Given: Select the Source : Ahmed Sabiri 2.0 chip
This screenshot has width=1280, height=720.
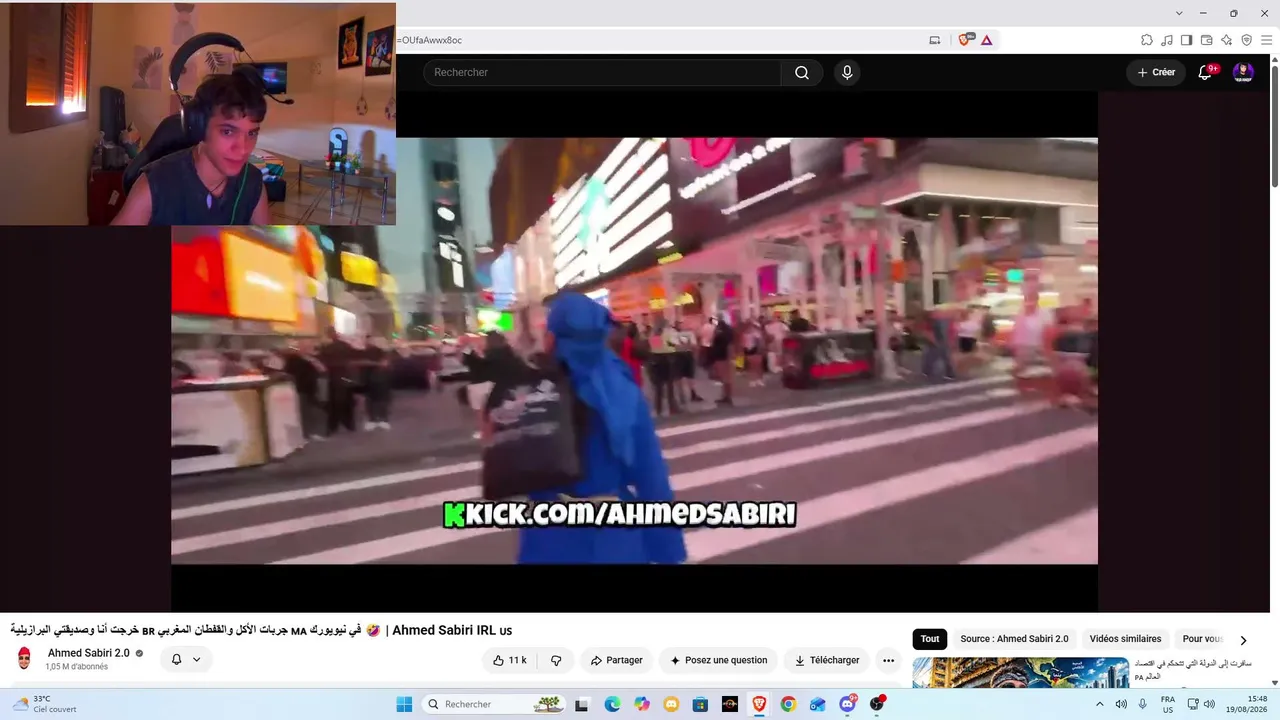Looking at the screenshot, I should [1014, 639].
